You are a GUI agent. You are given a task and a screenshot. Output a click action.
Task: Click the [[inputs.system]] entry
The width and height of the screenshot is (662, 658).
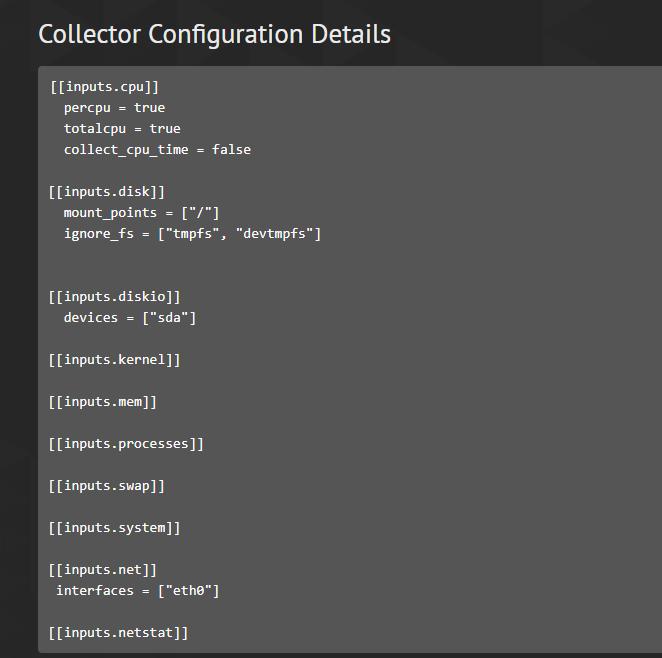coord(114,528)
